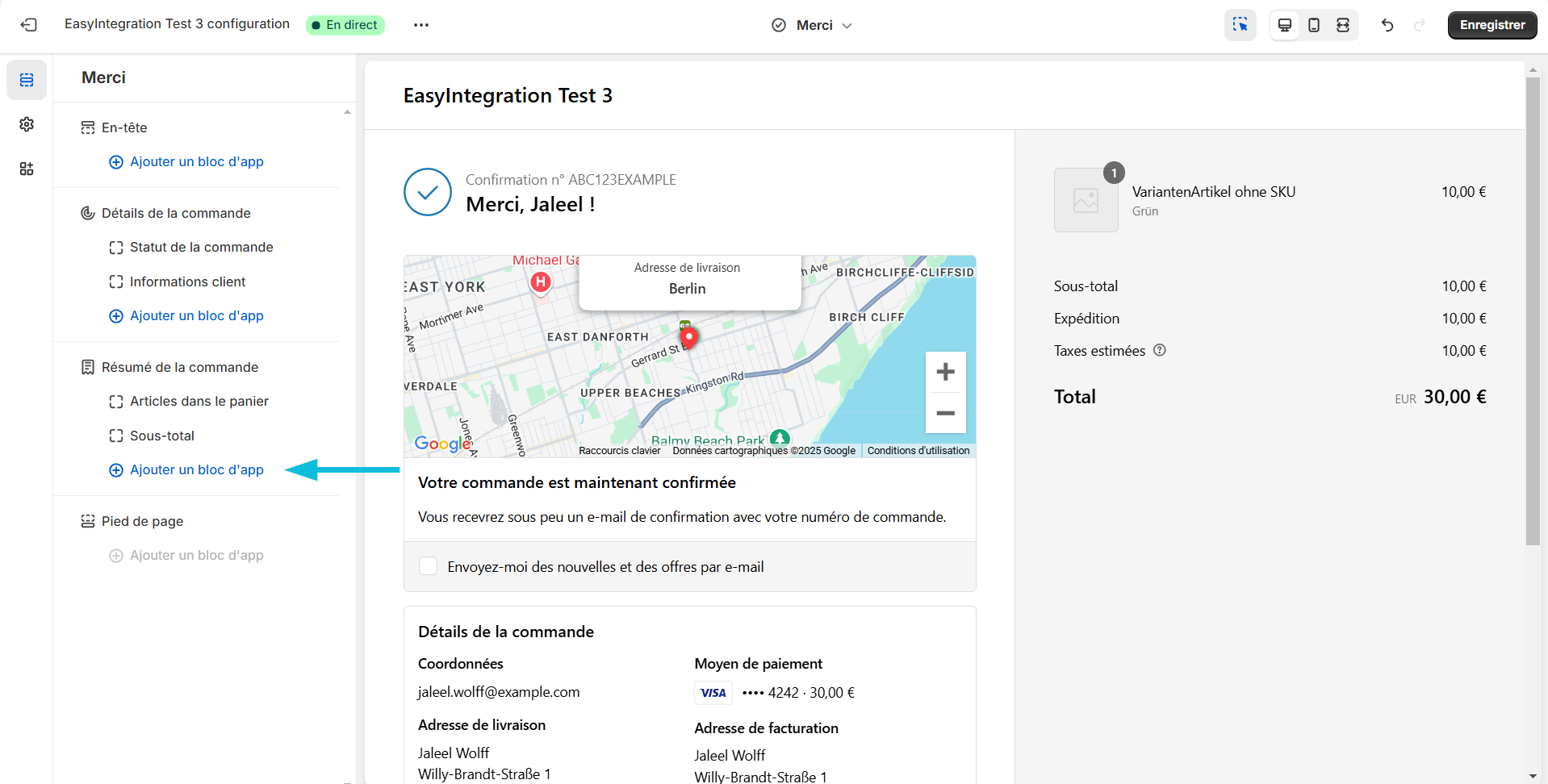This screenshot has height=784, width=1548.
Task: Open the more actions ellipsis menu
Action: [421, 25]
